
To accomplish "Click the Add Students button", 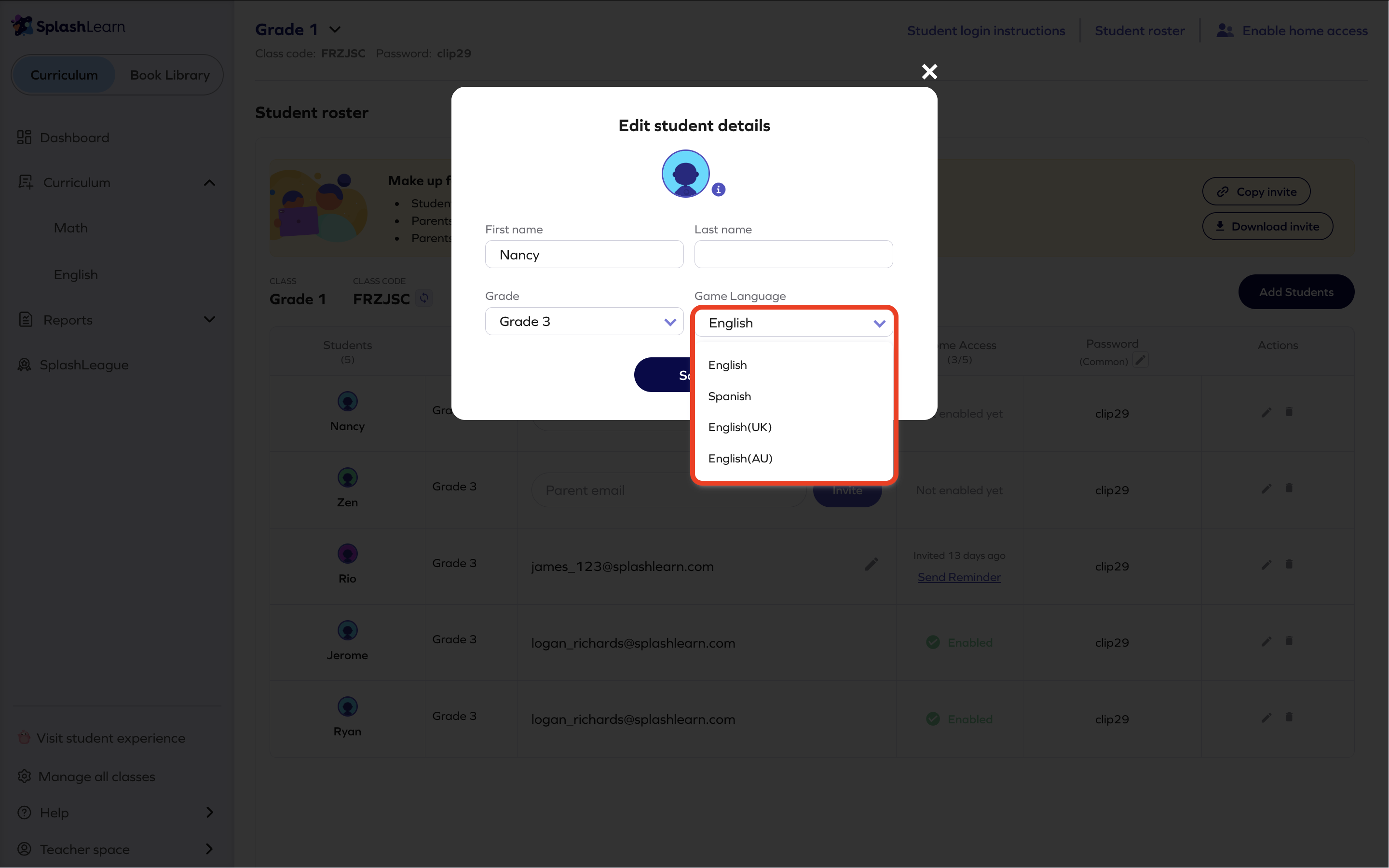I will click(x=1296, y=292).
